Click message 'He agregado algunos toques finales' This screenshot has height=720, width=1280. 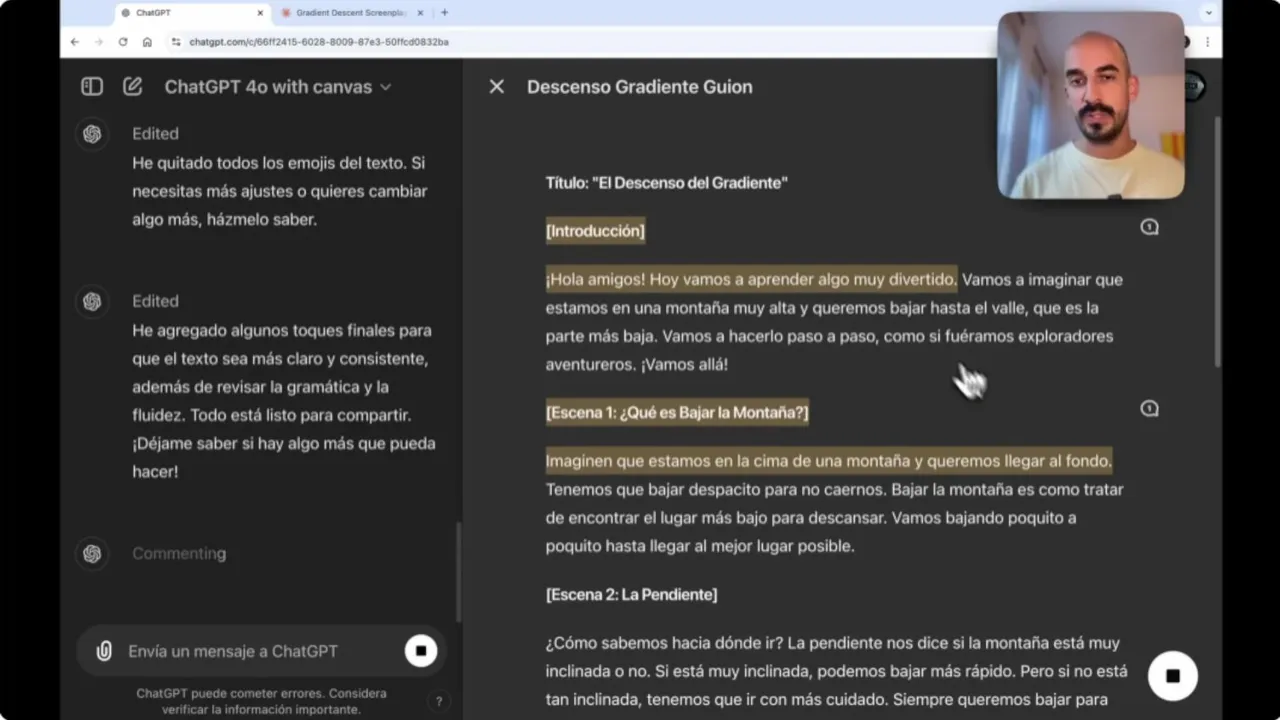[284, 401]
